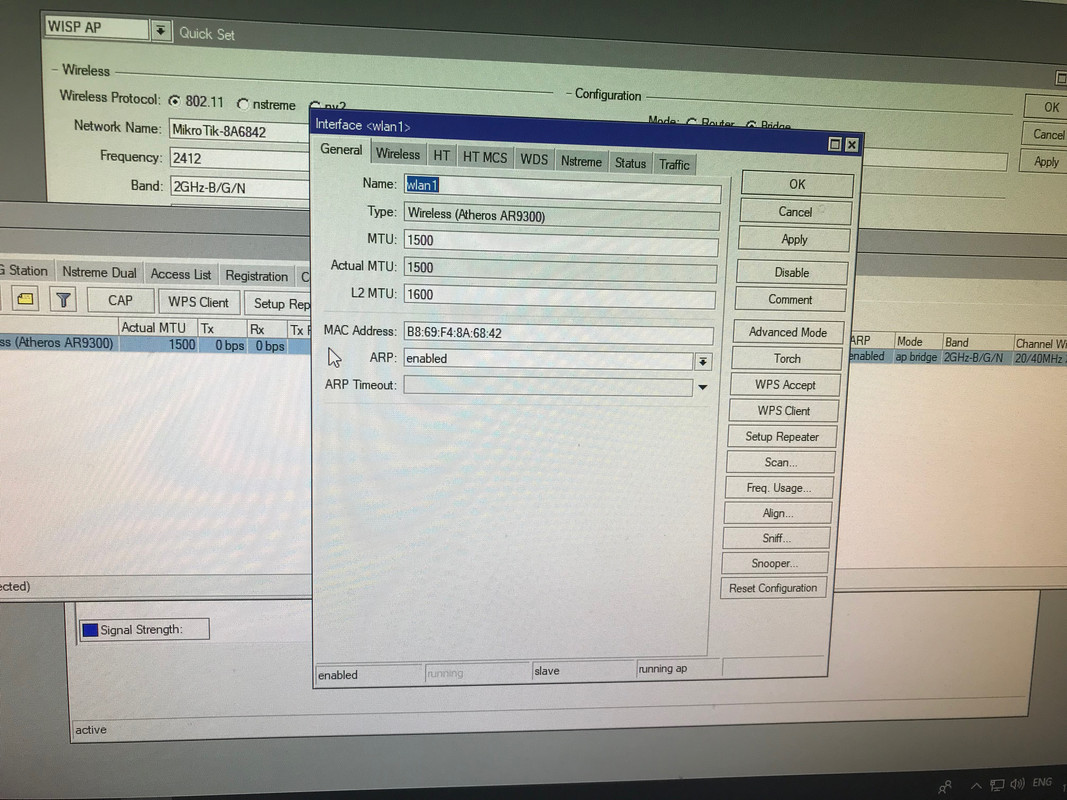Click the ap bridge Mode cell

pyautogui.click(x=916, y=356)
